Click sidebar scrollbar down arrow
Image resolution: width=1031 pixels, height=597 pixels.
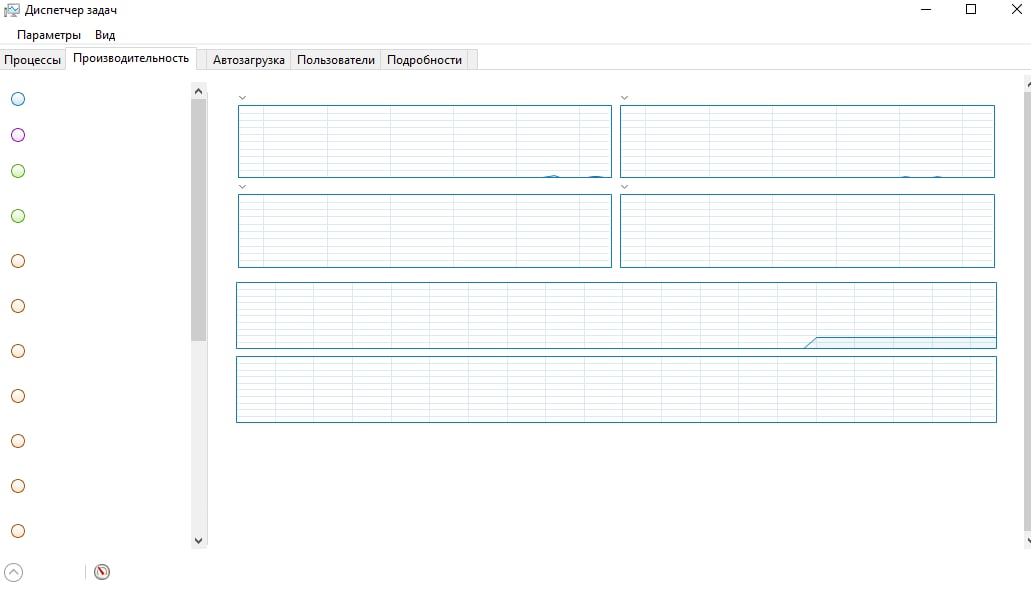coord(199,540)
